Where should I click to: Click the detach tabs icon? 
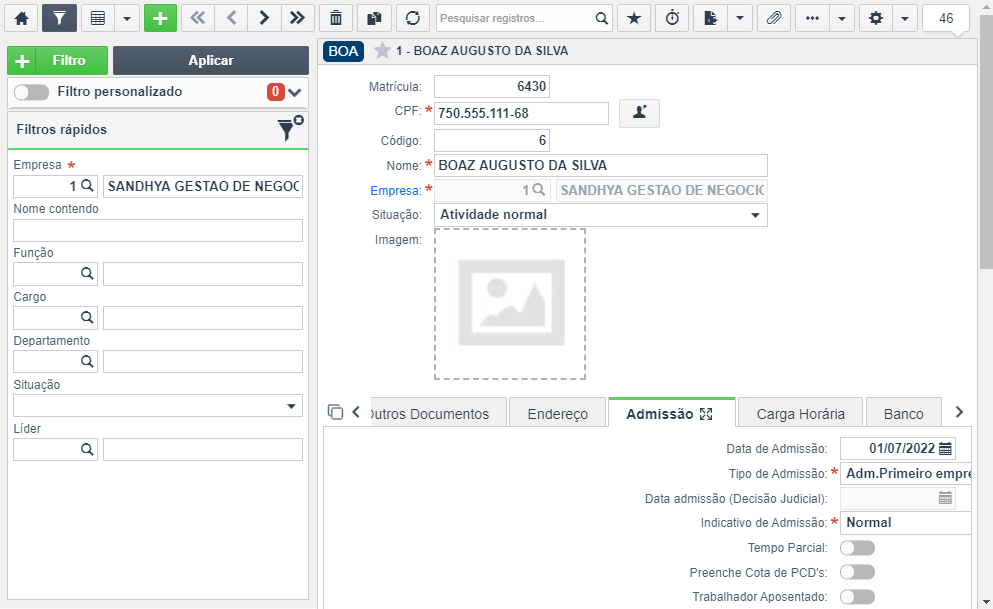[336, 412]
